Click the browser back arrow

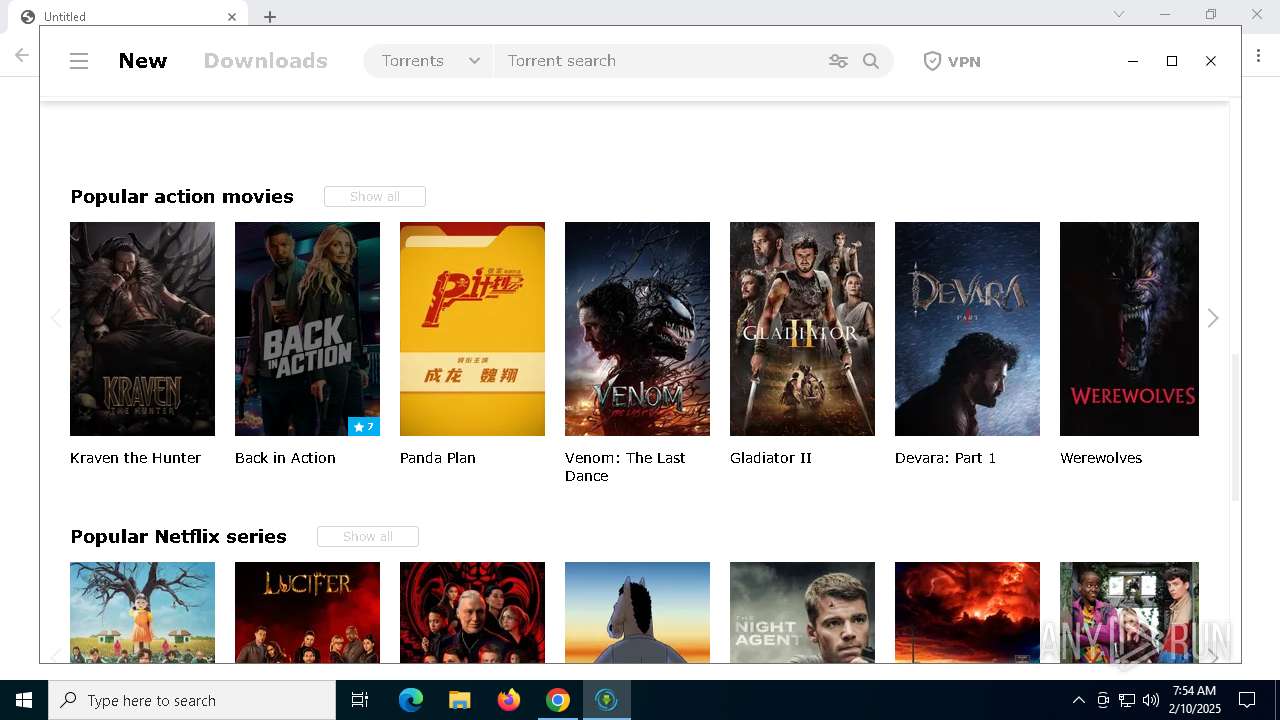22,55
